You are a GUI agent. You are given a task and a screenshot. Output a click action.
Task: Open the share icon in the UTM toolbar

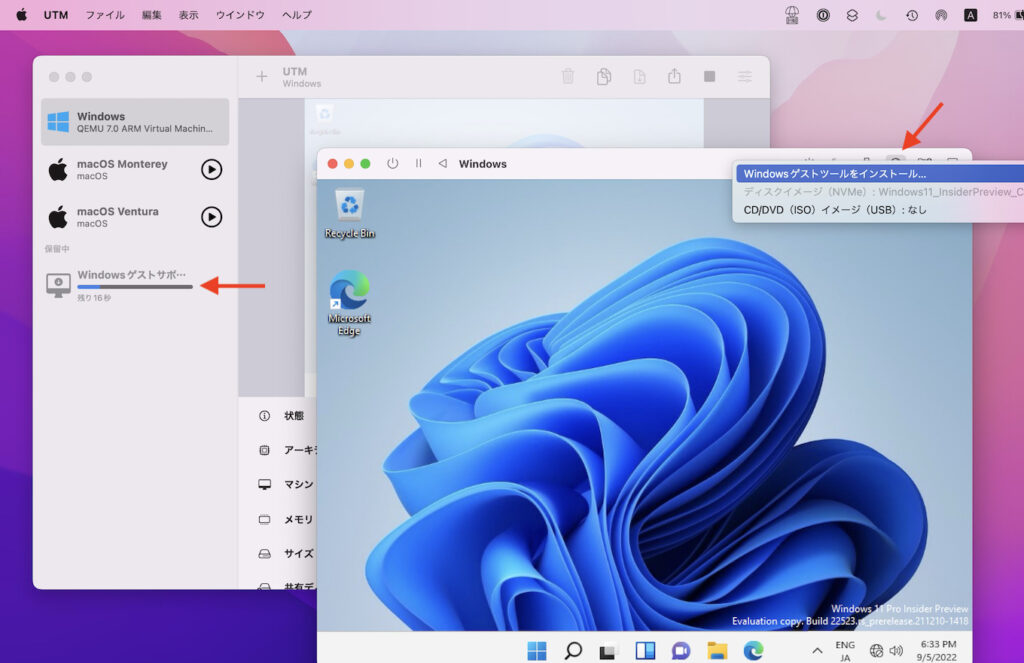(x=674, y=75)
